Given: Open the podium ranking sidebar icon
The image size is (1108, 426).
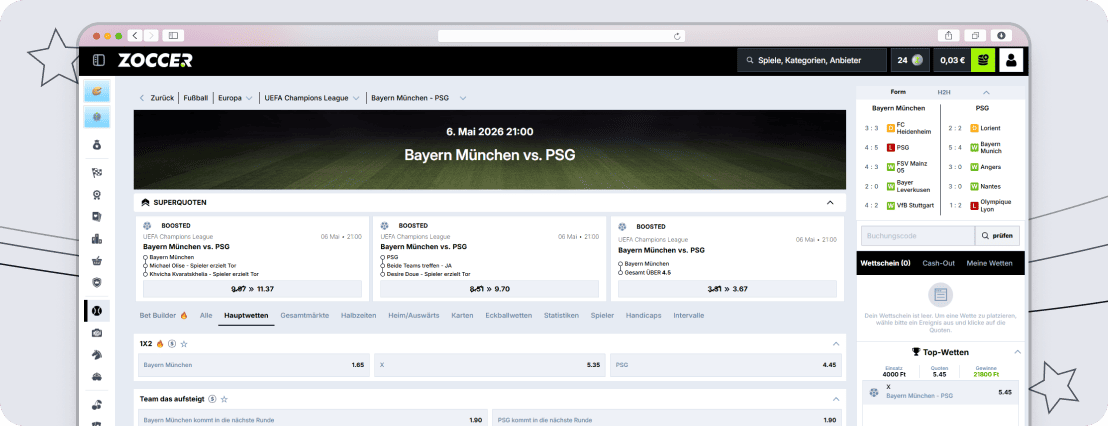Looking at the screenshot, I should coord(97,239).
